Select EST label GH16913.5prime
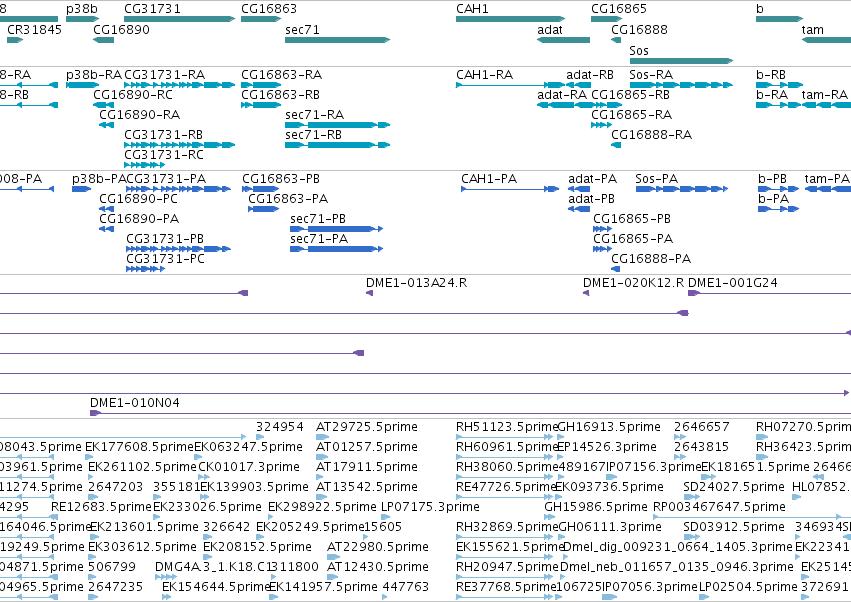 pyautogui.click(x=609, y=427)
